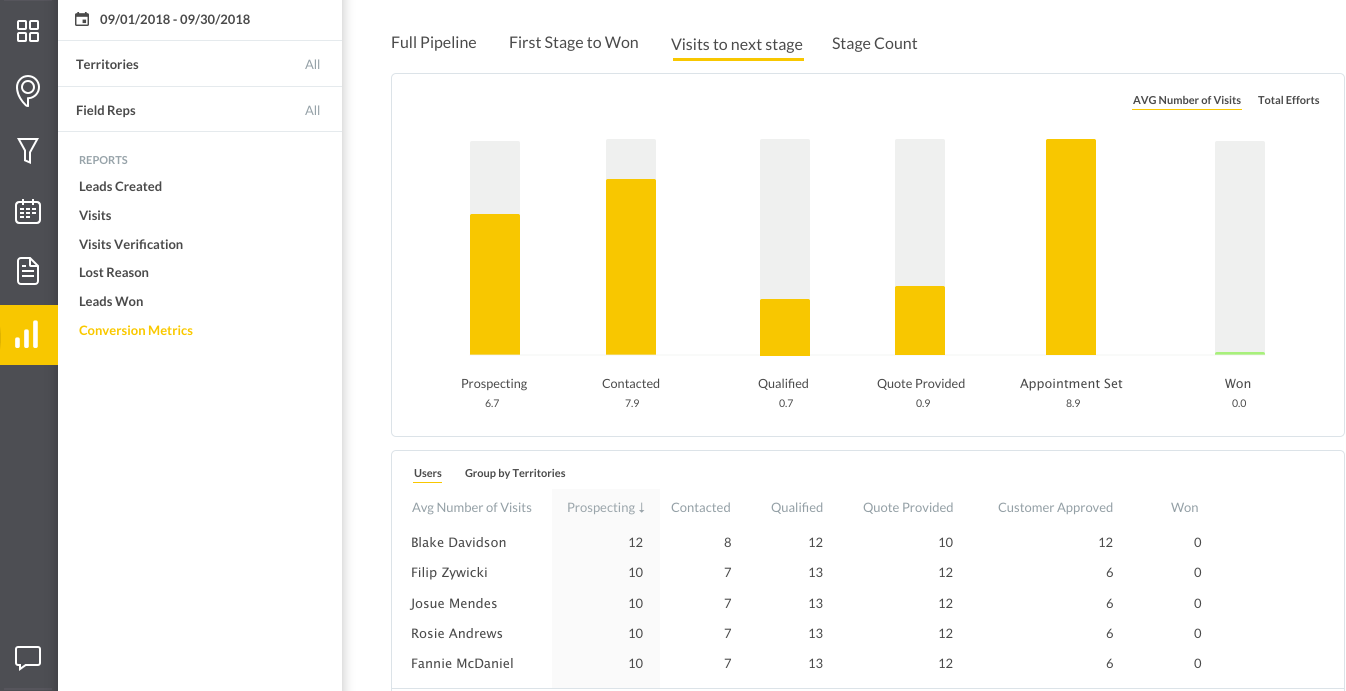Open the chat bubble icon

coord(28,658)
